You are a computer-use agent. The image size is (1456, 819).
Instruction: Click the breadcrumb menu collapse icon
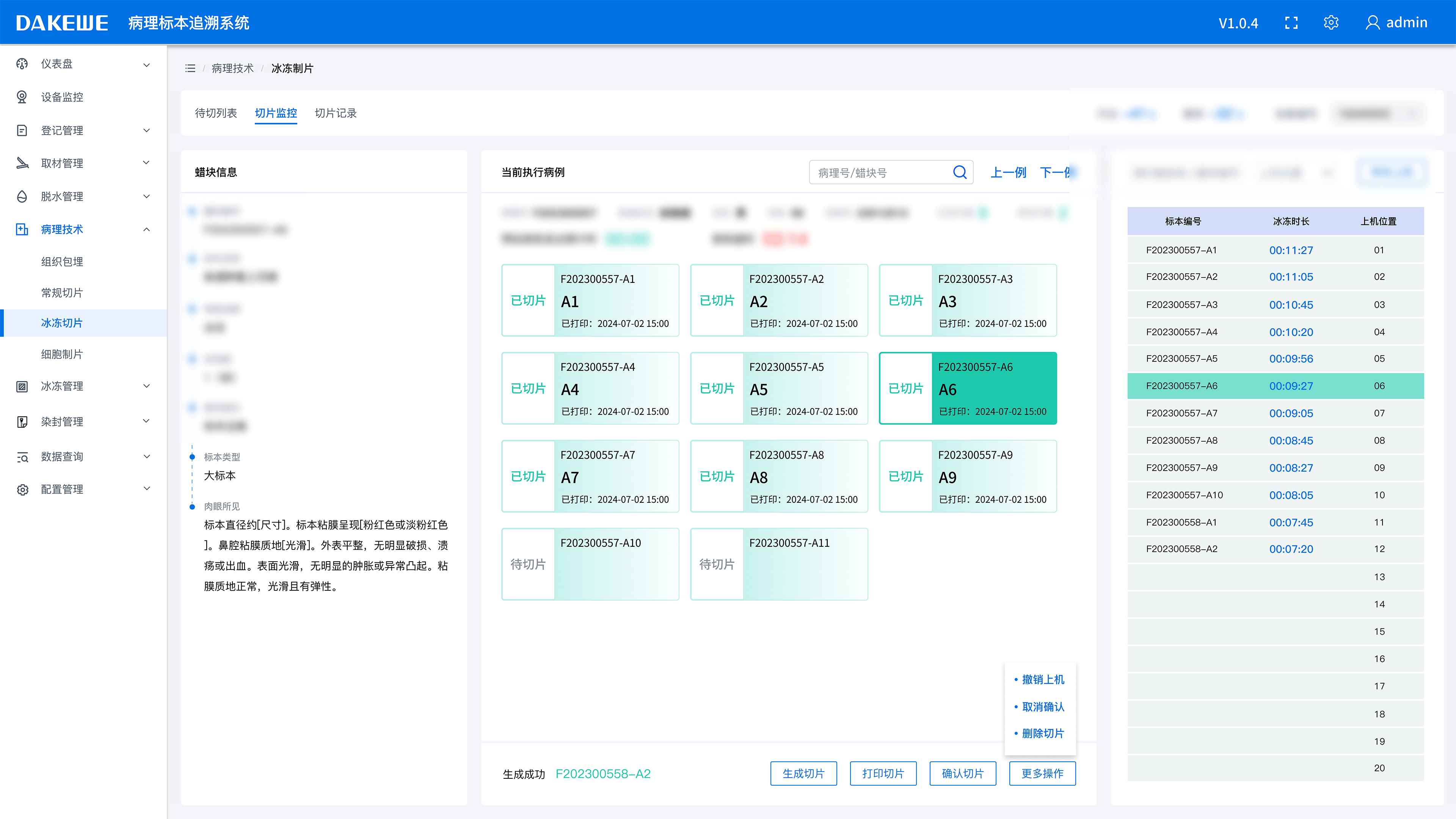(x=190, y=68)
